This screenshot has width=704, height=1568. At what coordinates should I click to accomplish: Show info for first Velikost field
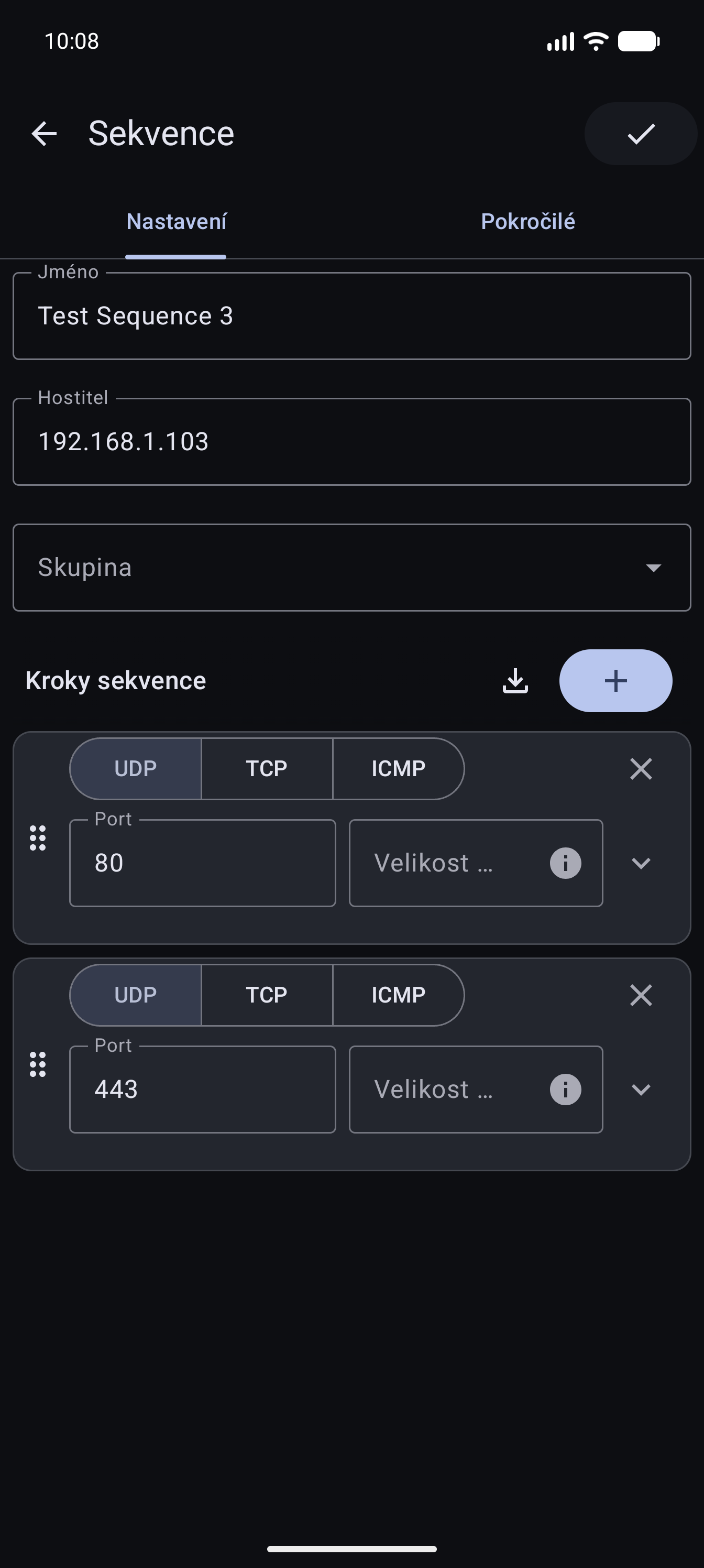pyautogui.click(x=565, y=863)
